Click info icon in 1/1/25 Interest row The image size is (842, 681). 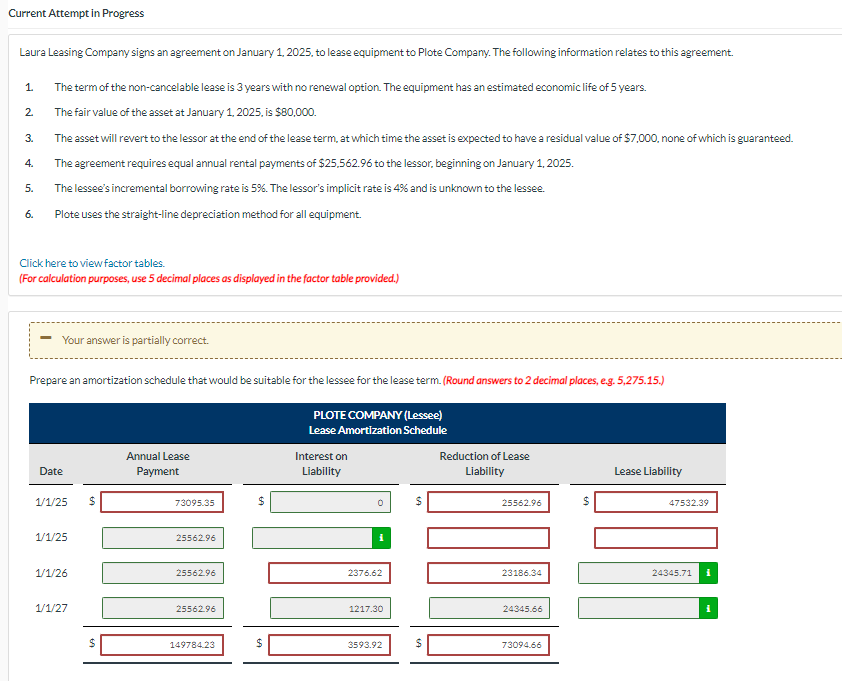pyautogui.click(x=381, y=538)
